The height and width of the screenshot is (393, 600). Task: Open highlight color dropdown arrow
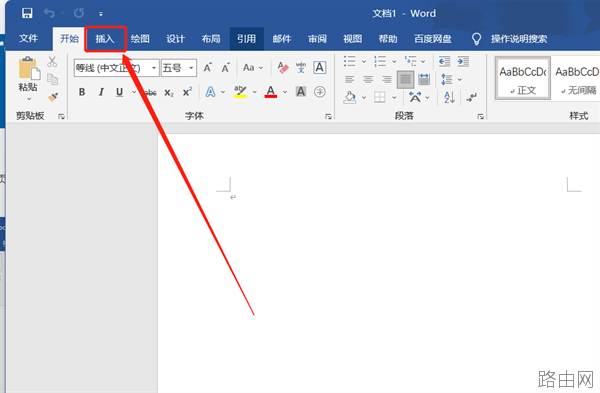pos(254,92)
